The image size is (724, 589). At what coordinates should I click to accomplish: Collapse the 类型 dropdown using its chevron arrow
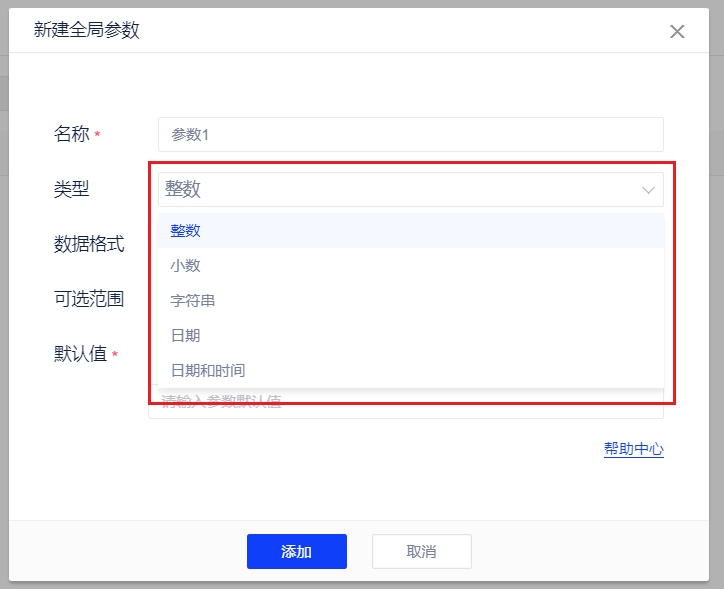(648, 189)
